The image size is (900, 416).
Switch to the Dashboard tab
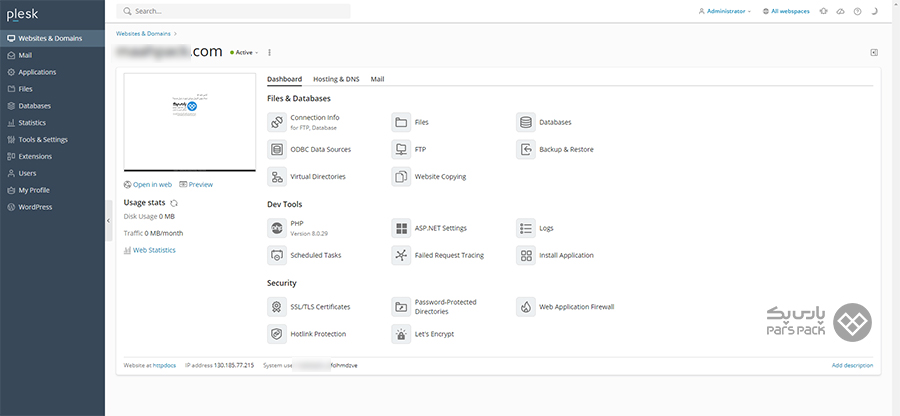pyautogui.click(x=285, y=79)
